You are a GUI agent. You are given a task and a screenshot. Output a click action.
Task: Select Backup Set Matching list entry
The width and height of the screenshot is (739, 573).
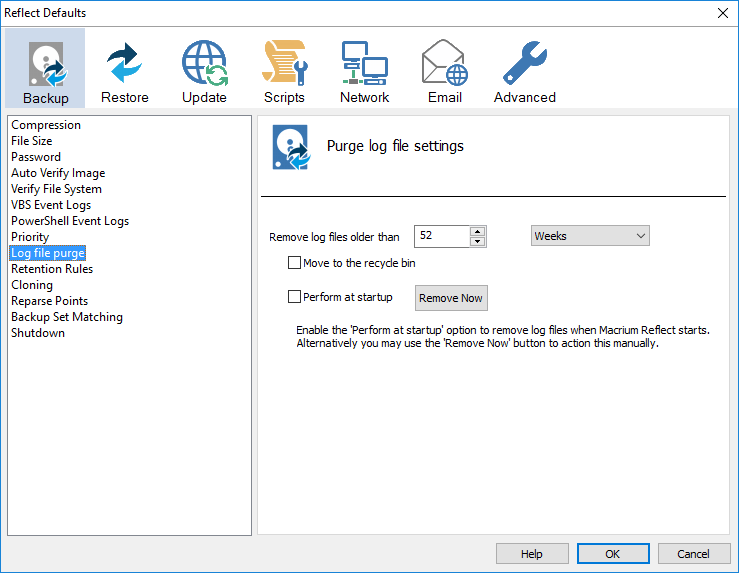[67, 317]
